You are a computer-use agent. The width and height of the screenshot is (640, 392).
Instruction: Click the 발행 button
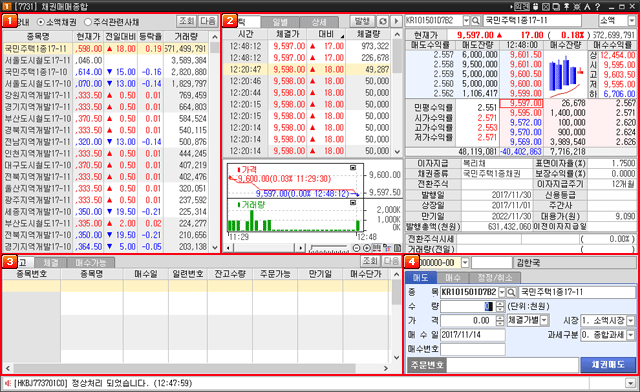click(362, 21)
